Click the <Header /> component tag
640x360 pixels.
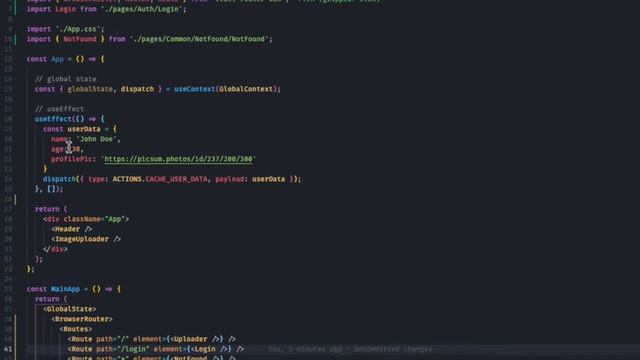[x=71, y=229]
